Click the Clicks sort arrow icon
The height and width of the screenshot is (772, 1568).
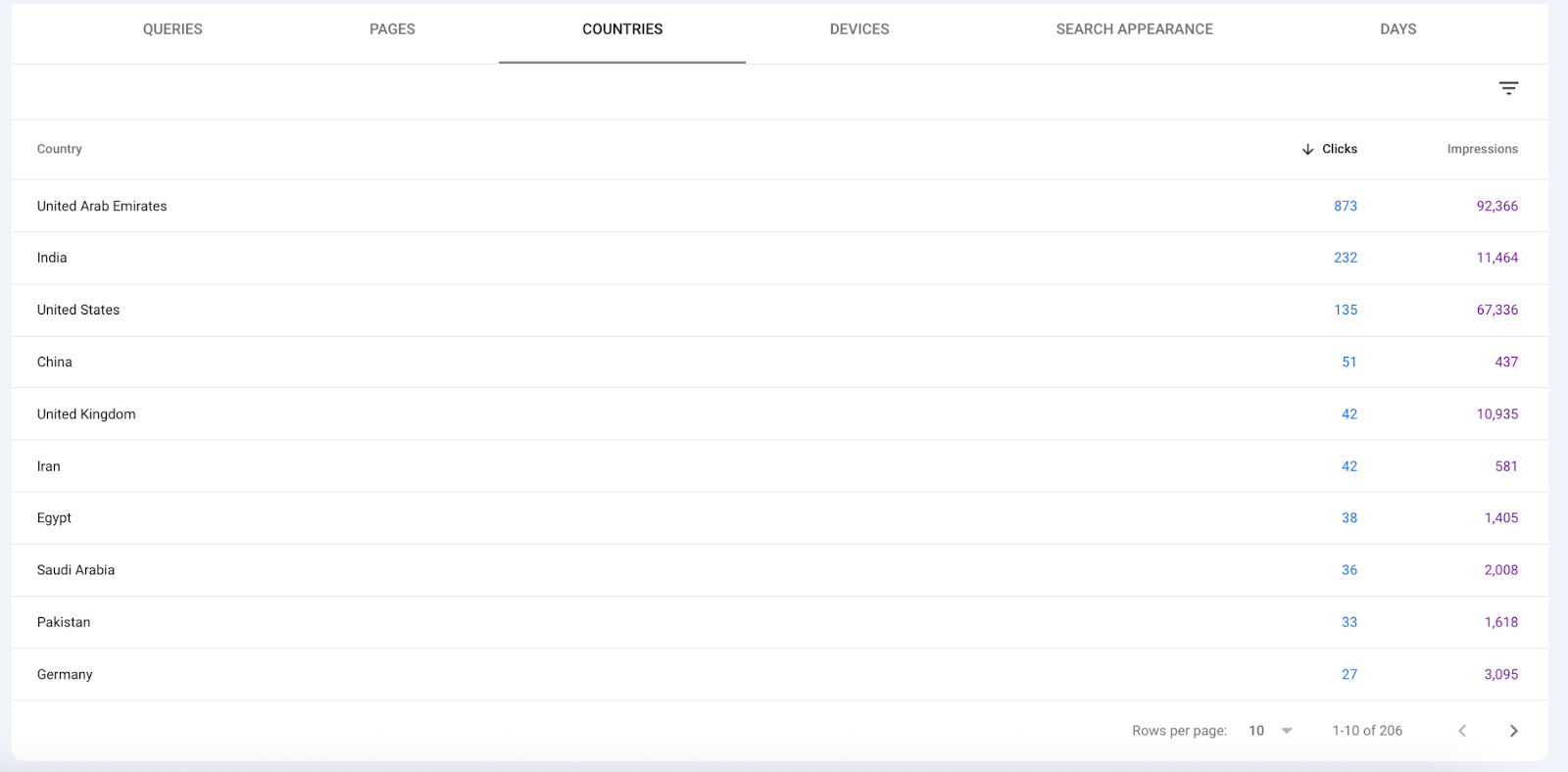1307,149
